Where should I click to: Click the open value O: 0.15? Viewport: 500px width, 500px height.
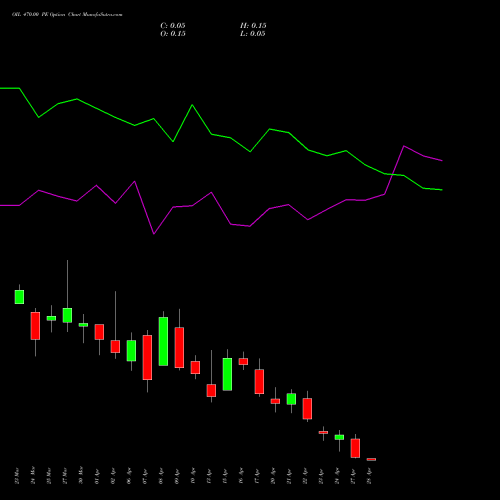pyautogui.click(x=173, y=34)
